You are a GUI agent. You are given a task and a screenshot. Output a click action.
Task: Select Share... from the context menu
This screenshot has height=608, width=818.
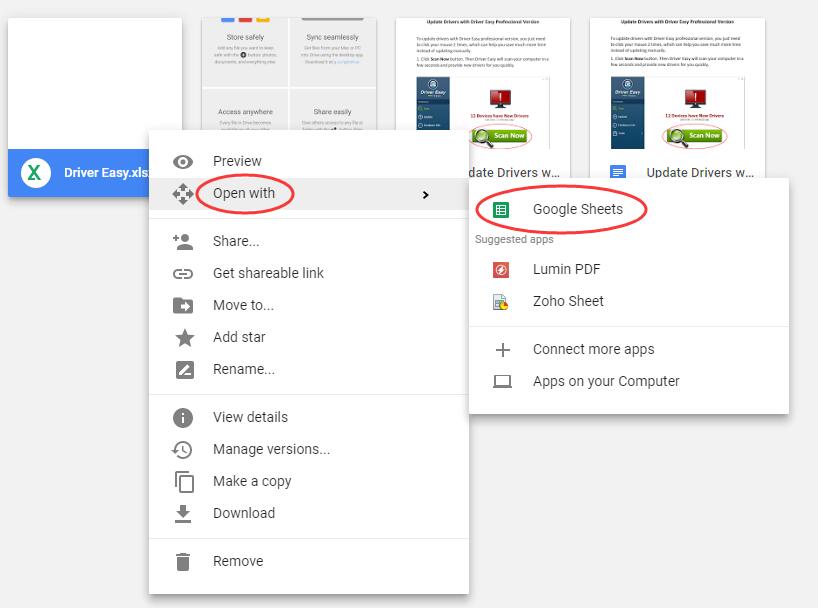coord(236,242)
